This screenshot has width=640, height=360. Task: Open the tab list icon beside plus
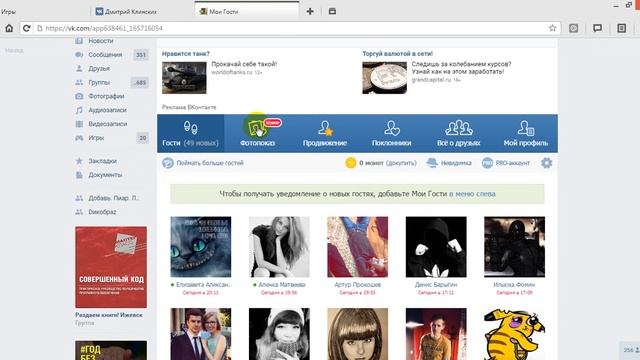[332, 11]
